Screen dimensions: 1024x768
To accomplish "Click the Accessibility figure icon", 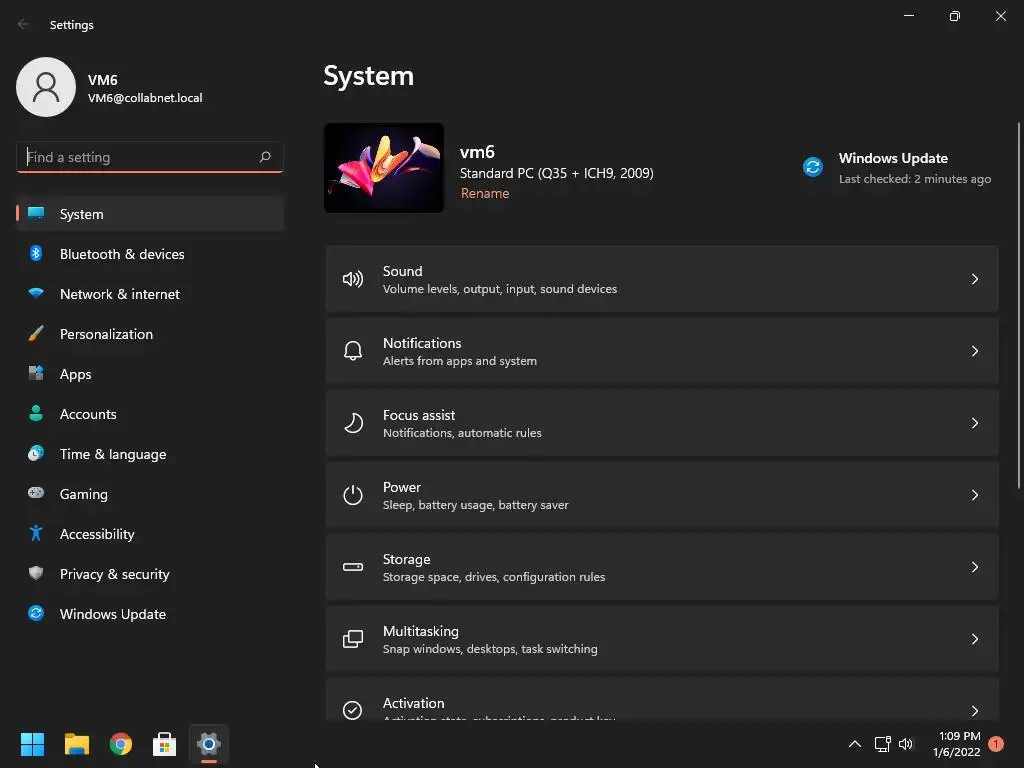I will coord(36,534).
